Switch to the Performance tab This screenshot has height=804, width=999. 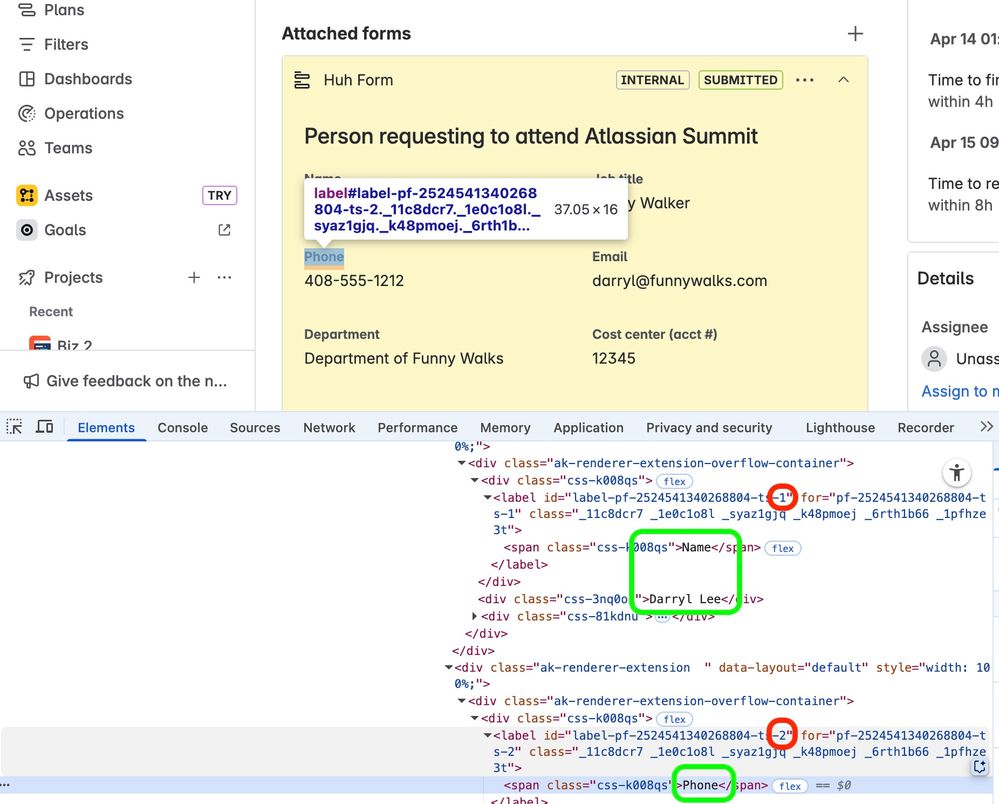tap(417, 427)
